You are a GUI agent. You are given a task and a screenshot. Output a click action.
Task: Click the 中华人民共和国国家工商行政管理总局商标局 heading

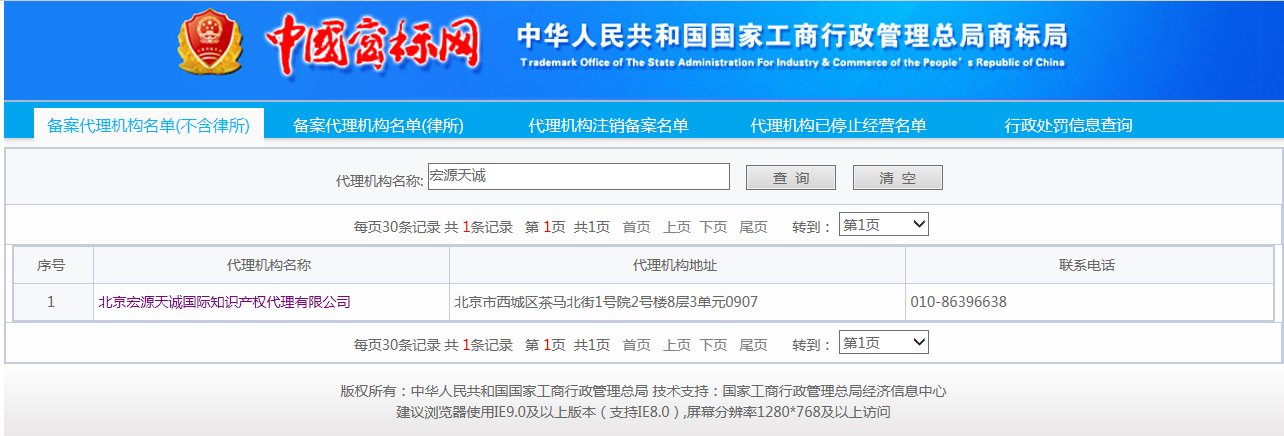click(x=792, y=36)
